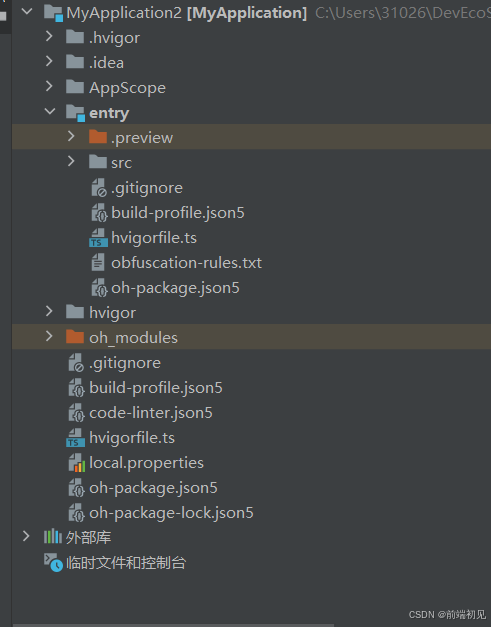Click the entry module folder icon
This screenshot has height=627, width=491.
pos(75,113)
